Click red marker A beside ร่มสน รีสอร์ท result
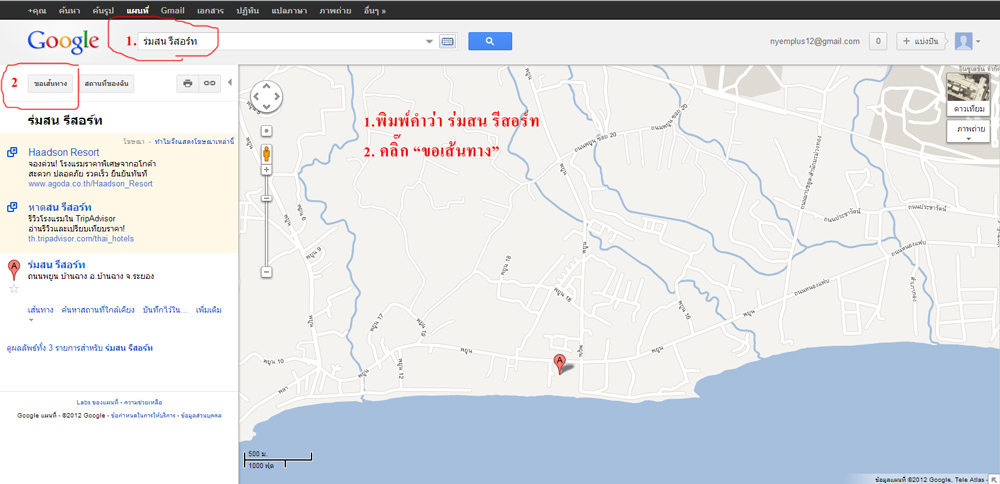This screenshot has width=1000, height=484. pyautogui.click(x=13, y=270)
